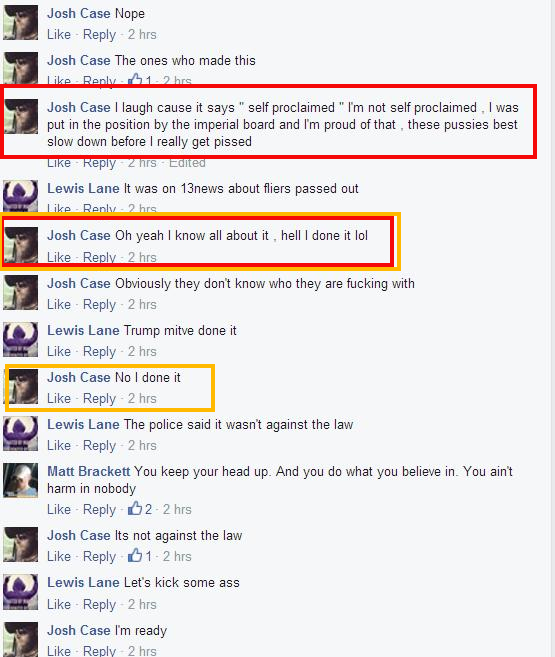Open Josh Case avatar beside "I'm ready" comment
The image size is (555, 657).
21,639
